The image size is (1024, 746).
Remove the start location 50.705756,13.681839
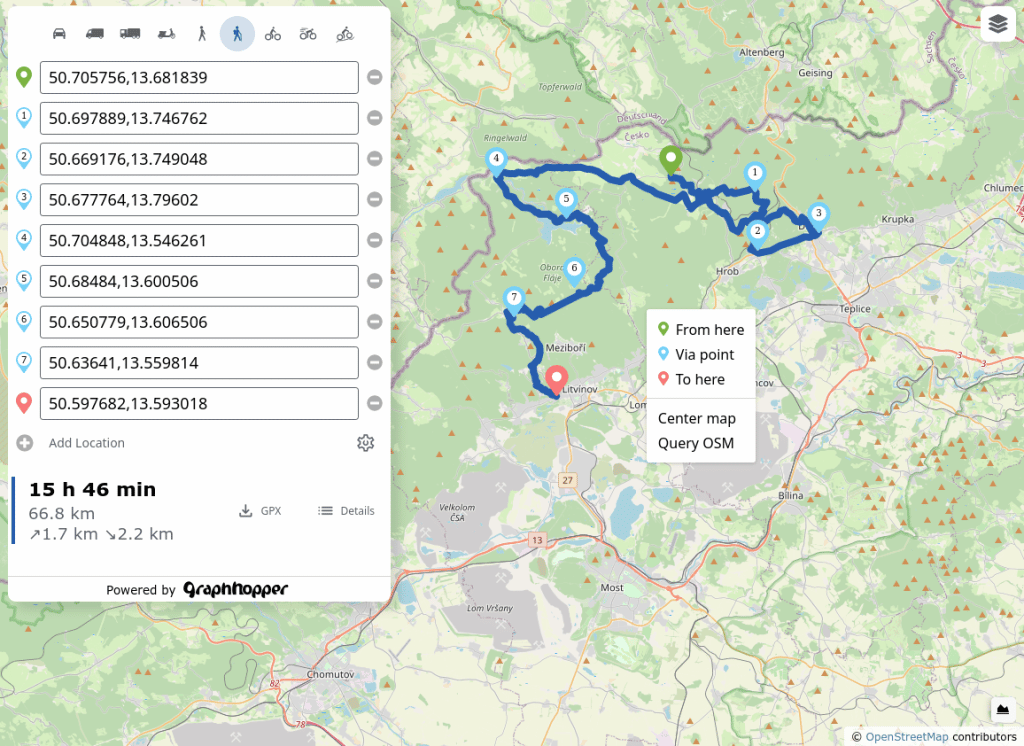pos(375,77)
